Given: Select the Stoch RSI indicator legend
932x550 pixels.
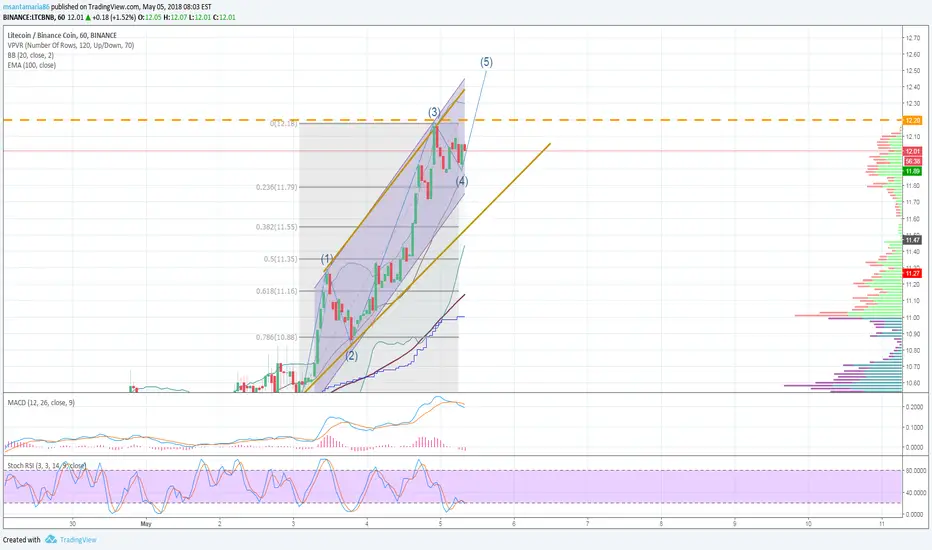Looking at the screenshot, I should (x=47, y=466).
